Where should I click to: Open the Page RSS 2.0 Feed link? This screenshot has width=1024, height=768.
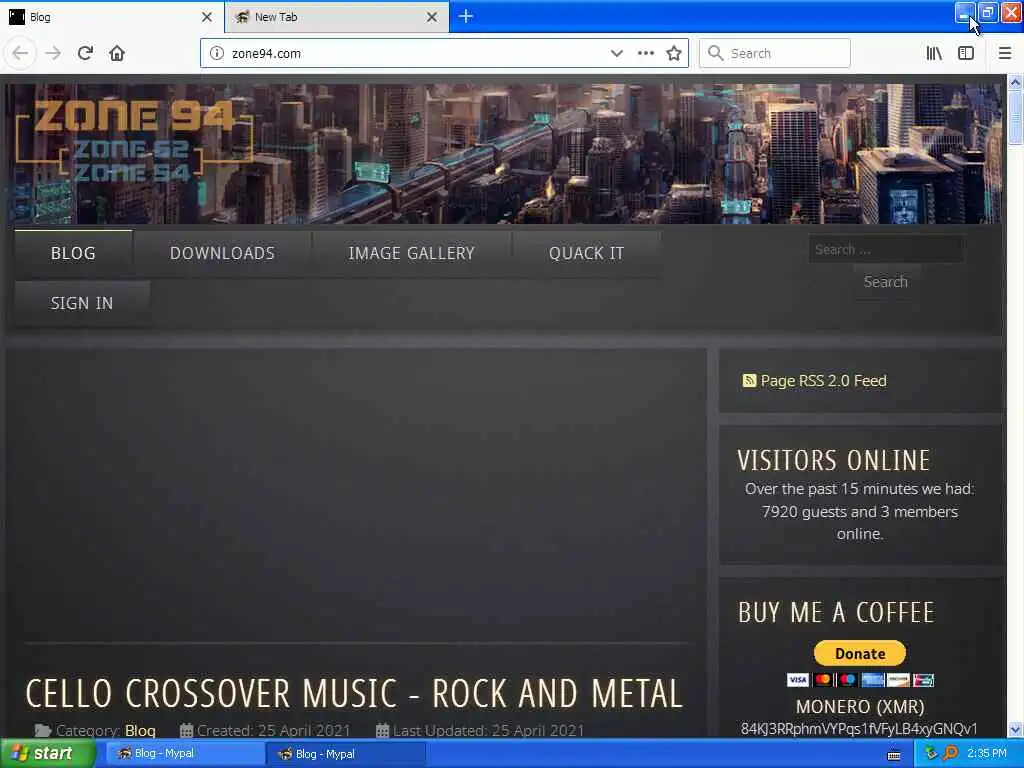point(824,380)
